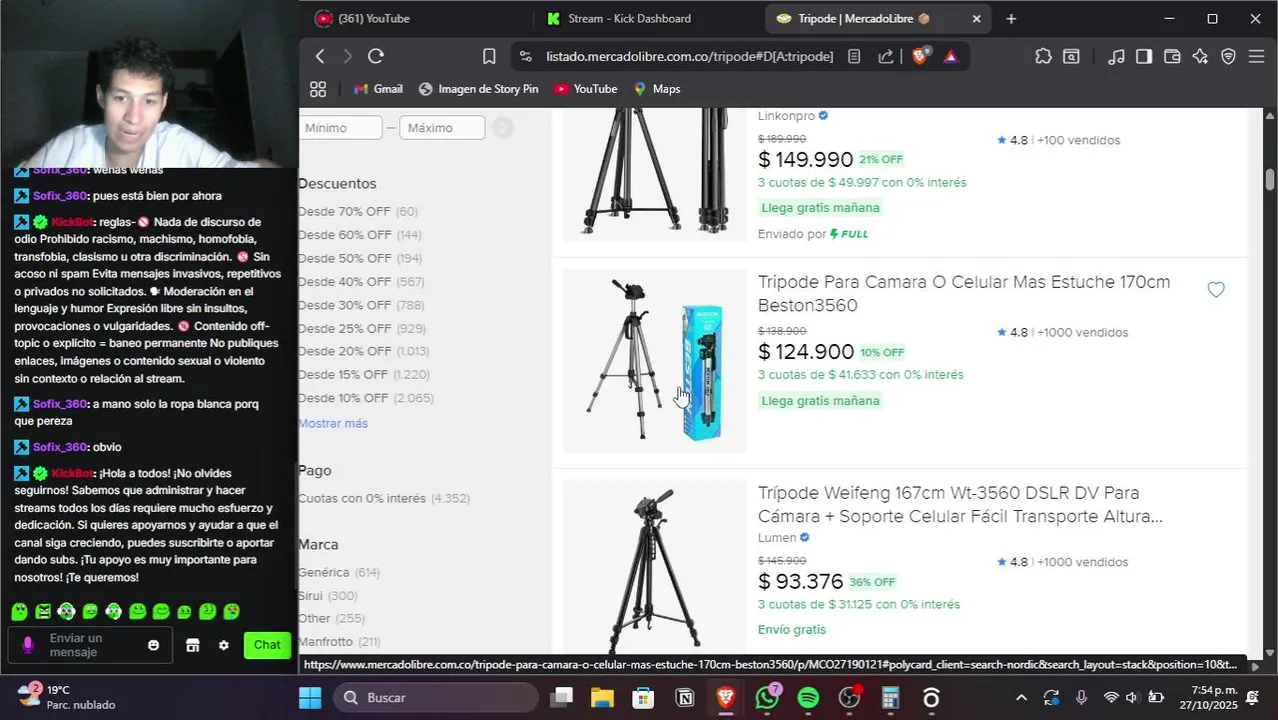
Task: Click the browser address bar URL
Action: (689, 57)
